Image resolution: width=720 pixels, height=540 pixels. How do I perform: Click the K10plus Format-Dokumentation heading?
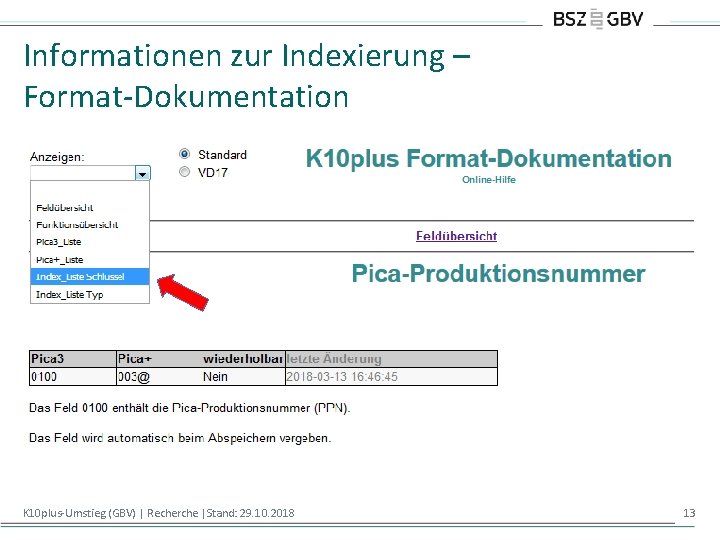point(489,158)
